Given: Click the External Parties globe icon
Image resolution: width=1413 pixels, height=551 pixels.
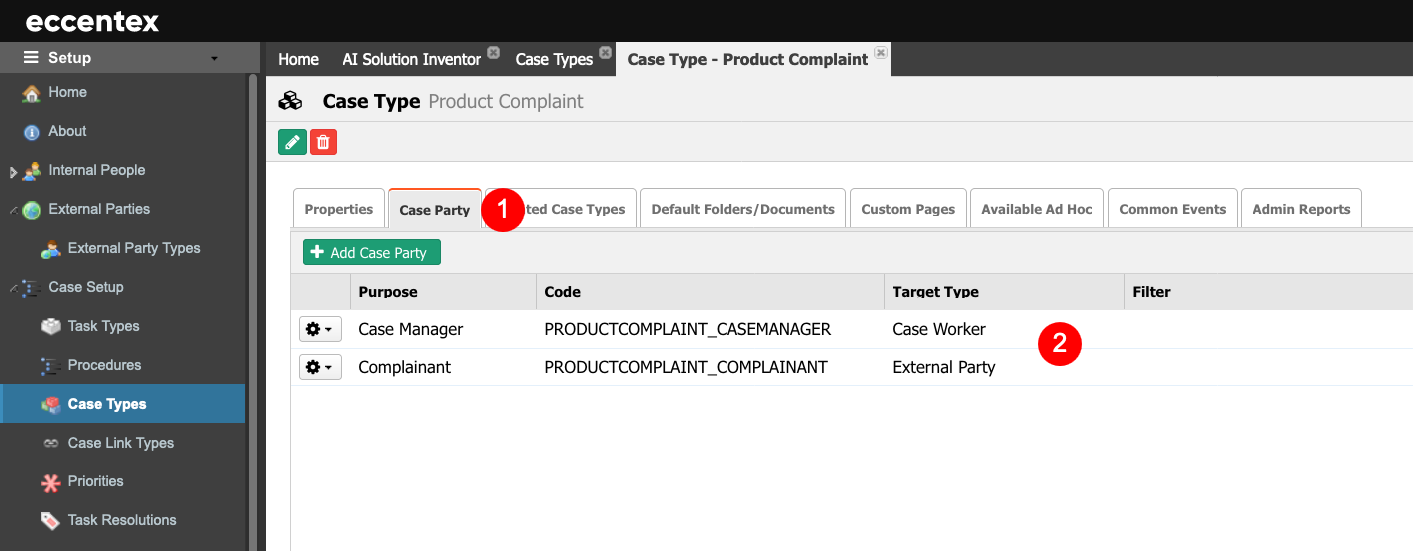Looking at the screenshot, I should (31, 209).
